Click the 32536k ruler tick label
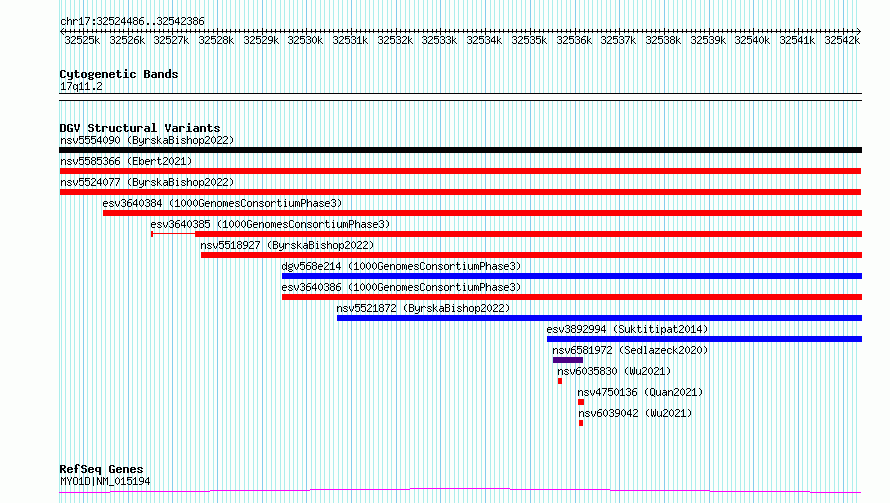This screenshot has width=890, height=503. (x=574, y=40)
